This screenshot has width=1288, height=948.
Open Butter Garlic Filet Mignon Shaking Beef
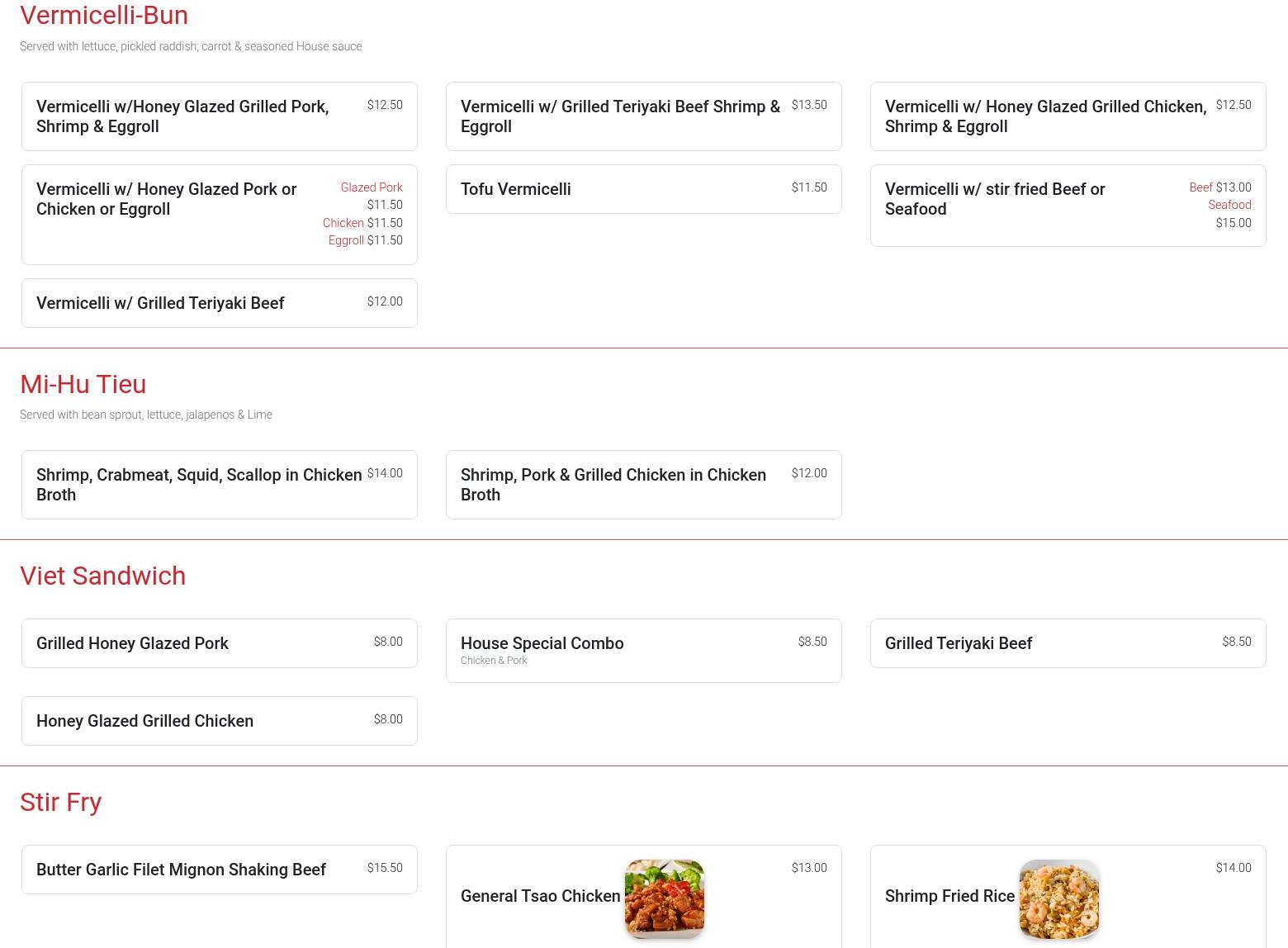220,870
